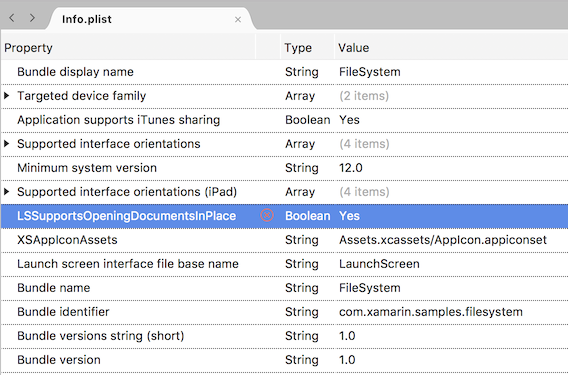Screen dimensions: 568x375
Task: Change Yes value of LSSupportsOpeningDocumentsInPlace
Action: (349, 216)
